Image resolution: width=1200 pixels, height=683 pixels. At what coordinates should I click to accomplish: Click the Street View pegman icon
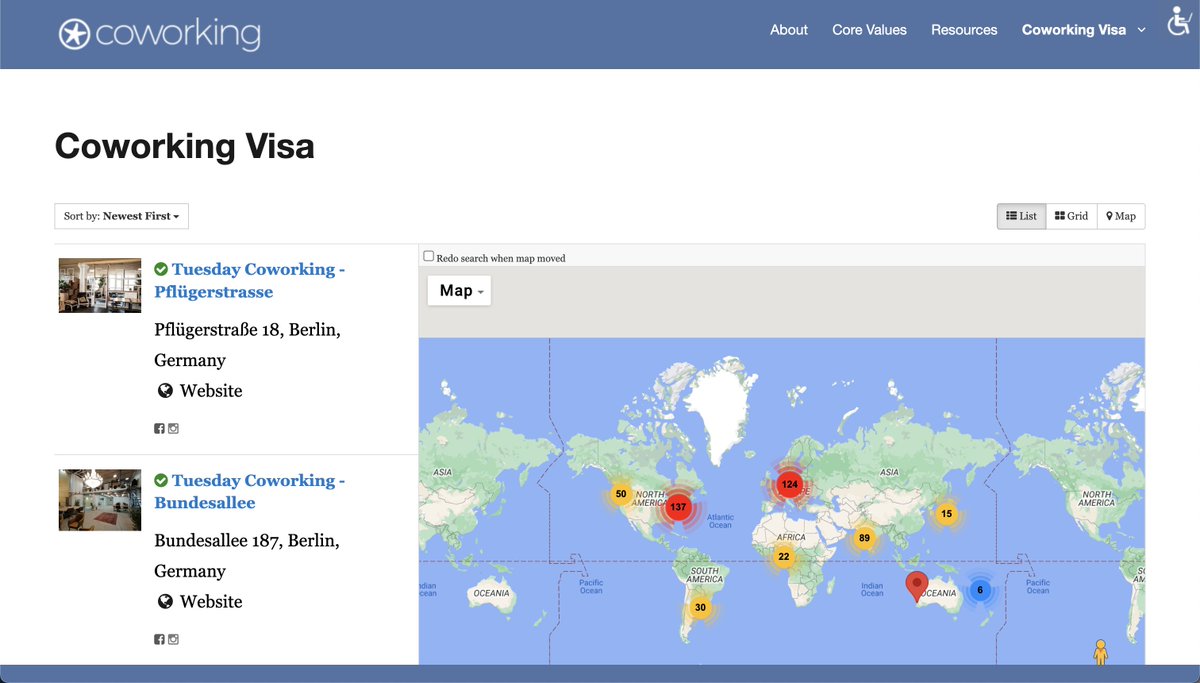(1101, 652)
